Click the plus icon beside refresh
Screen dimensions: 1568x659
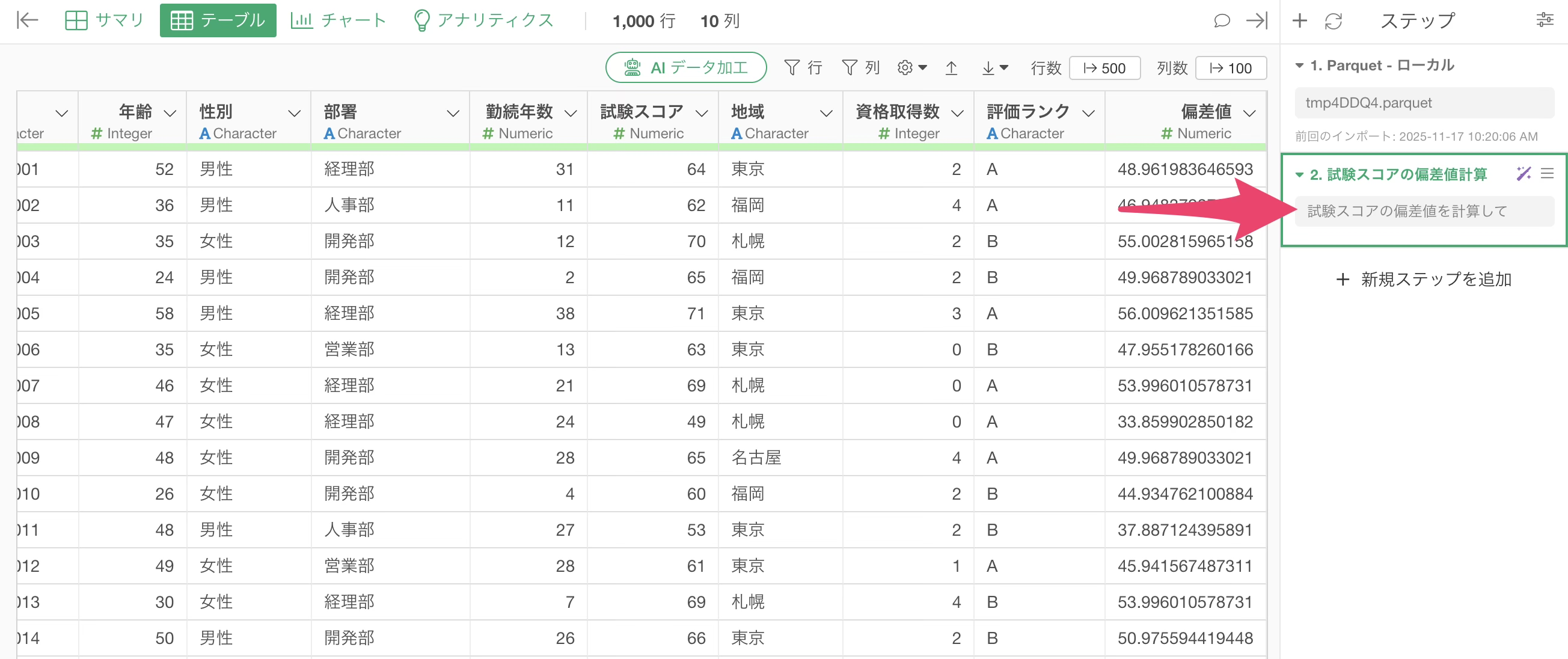pos(1300,20)
